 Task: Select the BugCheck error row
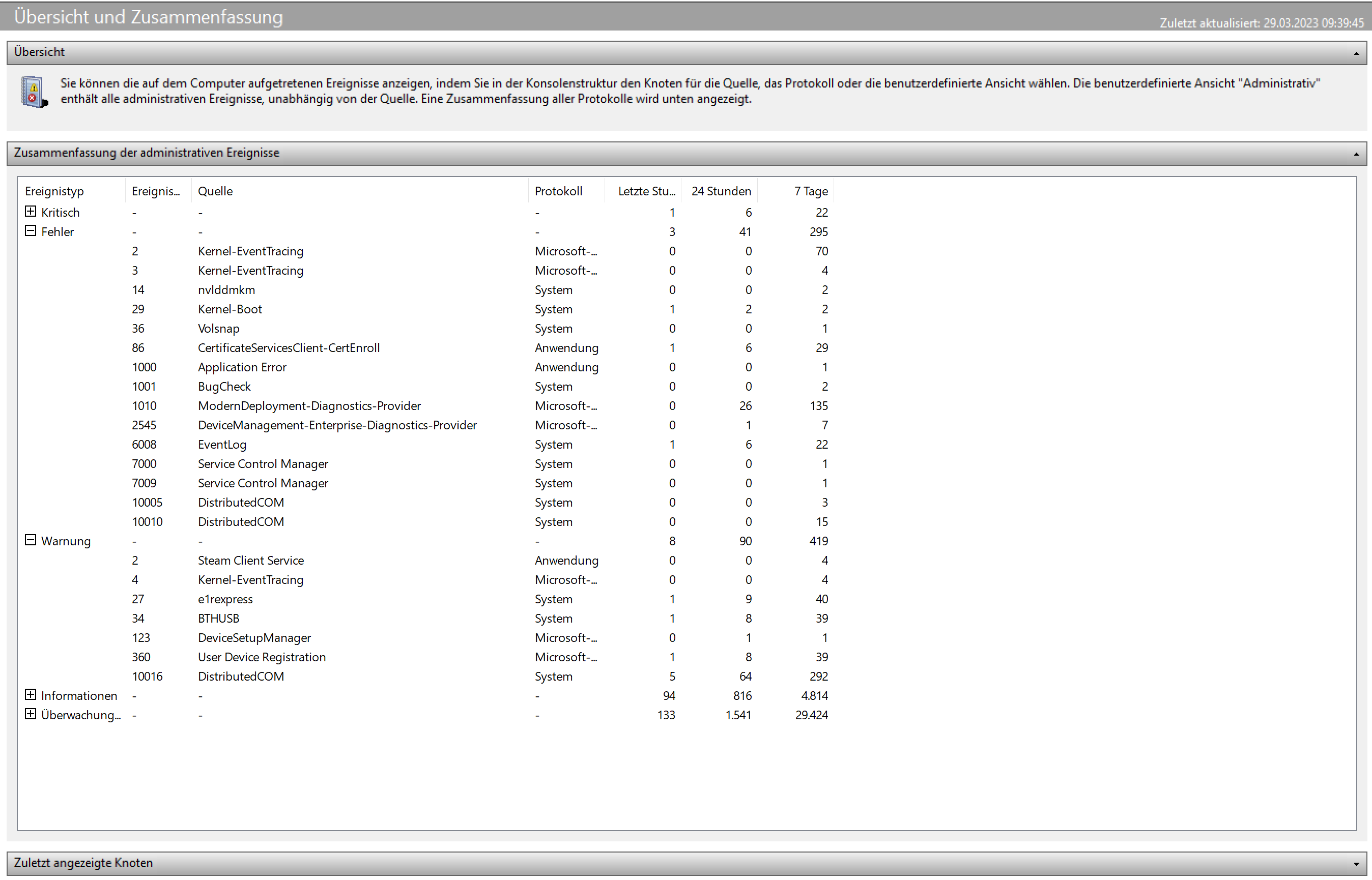click(224, 387)
